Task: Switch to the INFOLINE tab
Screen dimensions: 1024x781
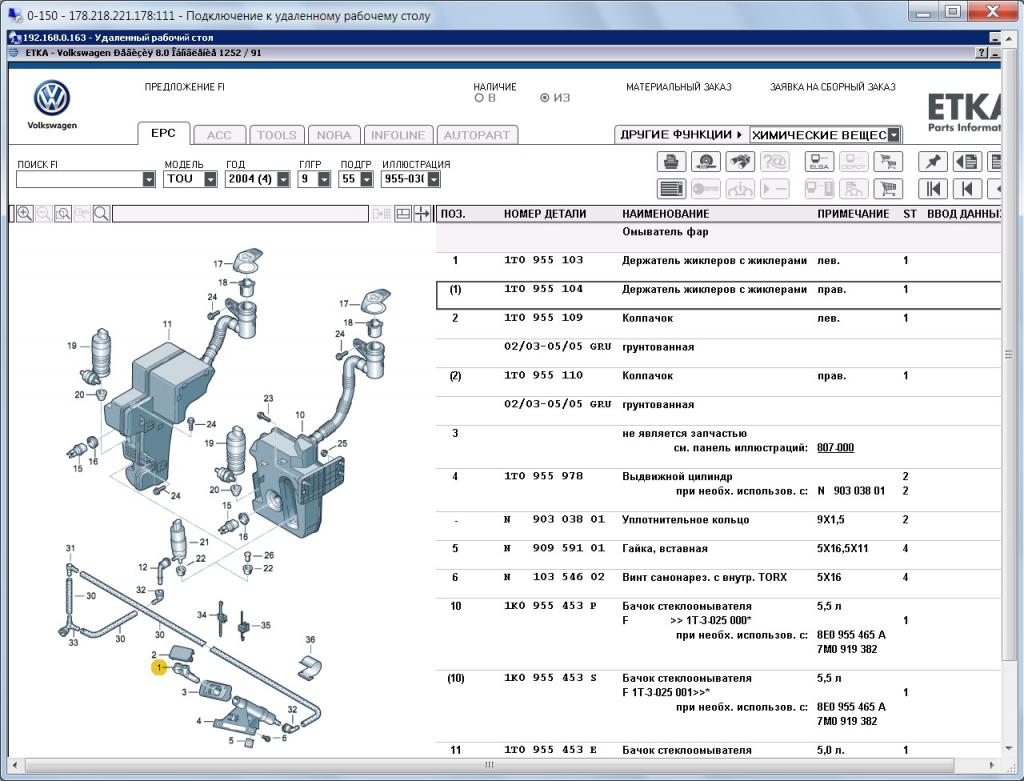Action: pyautogui.click(x=398, y=135)
